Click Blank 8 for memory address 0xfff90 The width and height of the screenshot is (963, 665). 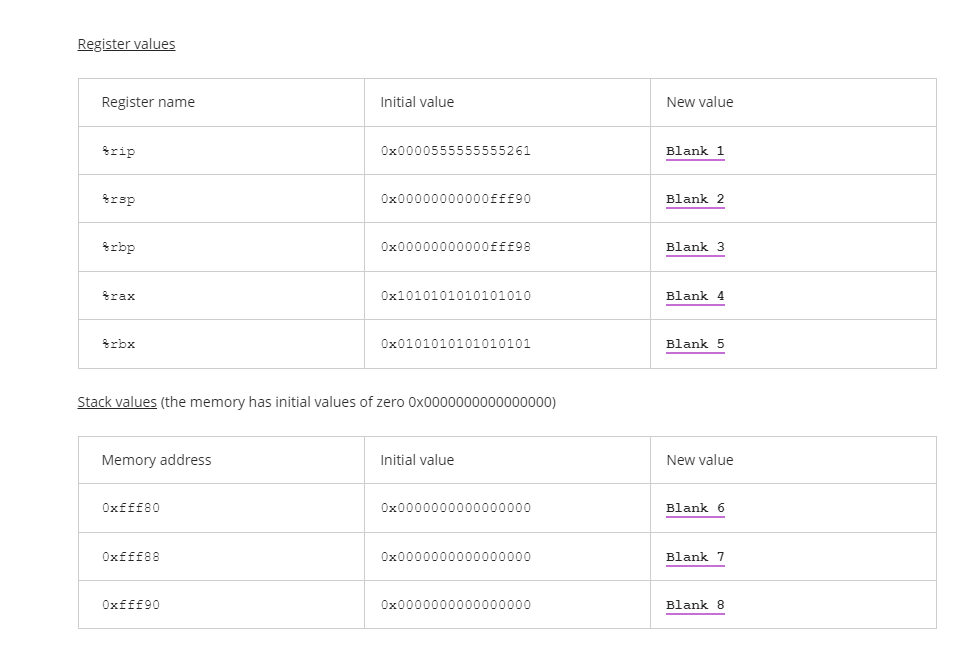694,604
